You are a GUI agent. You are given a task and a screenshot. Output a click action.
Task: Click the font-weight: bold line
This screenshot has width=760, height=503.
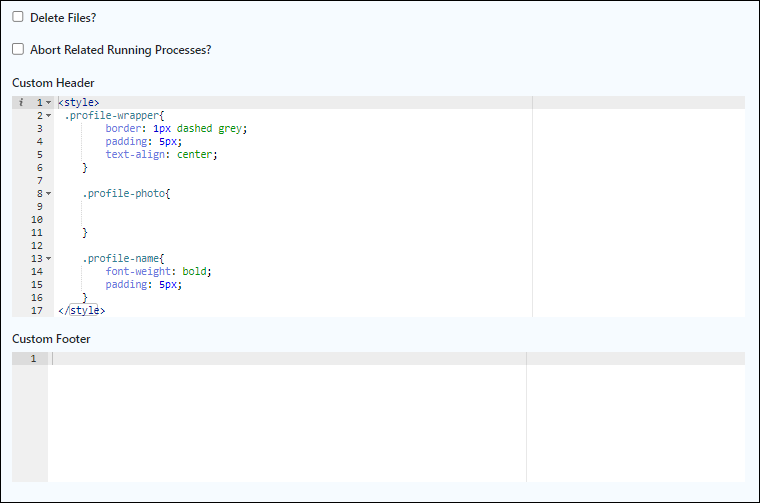(x=158, y=271)
